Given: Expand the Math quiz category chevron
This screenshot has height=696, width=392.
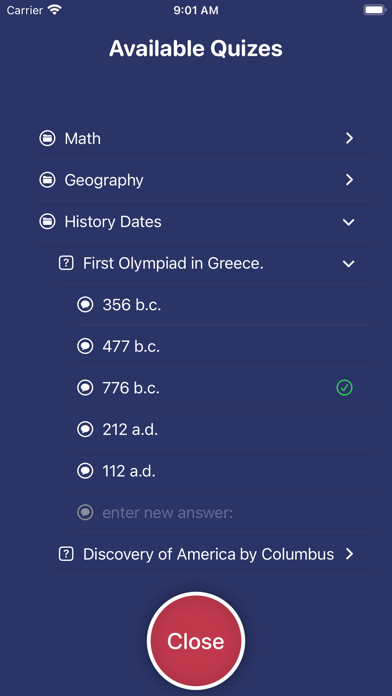Looking at the screenshot, I should point(349,138).
